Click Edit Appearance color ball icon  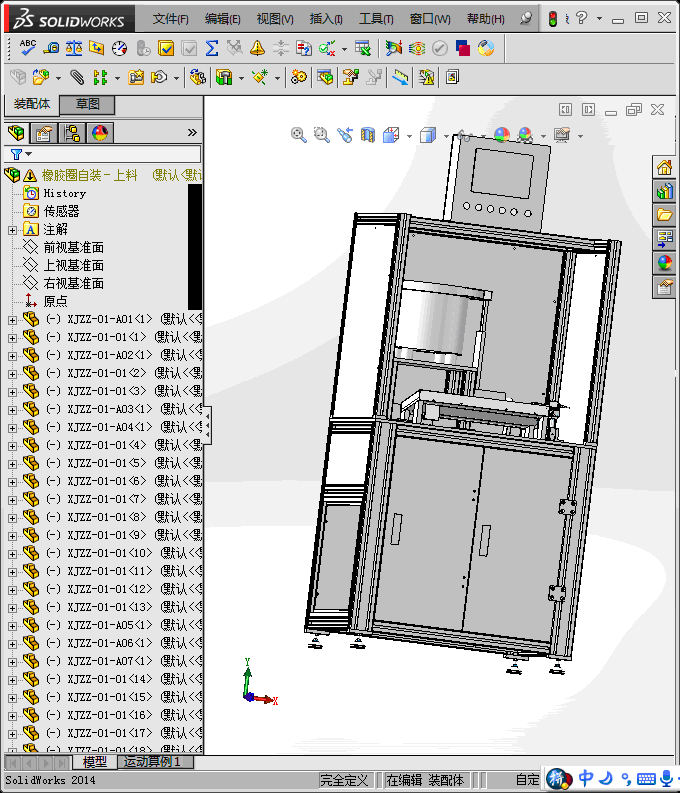[x=502, y=135]
